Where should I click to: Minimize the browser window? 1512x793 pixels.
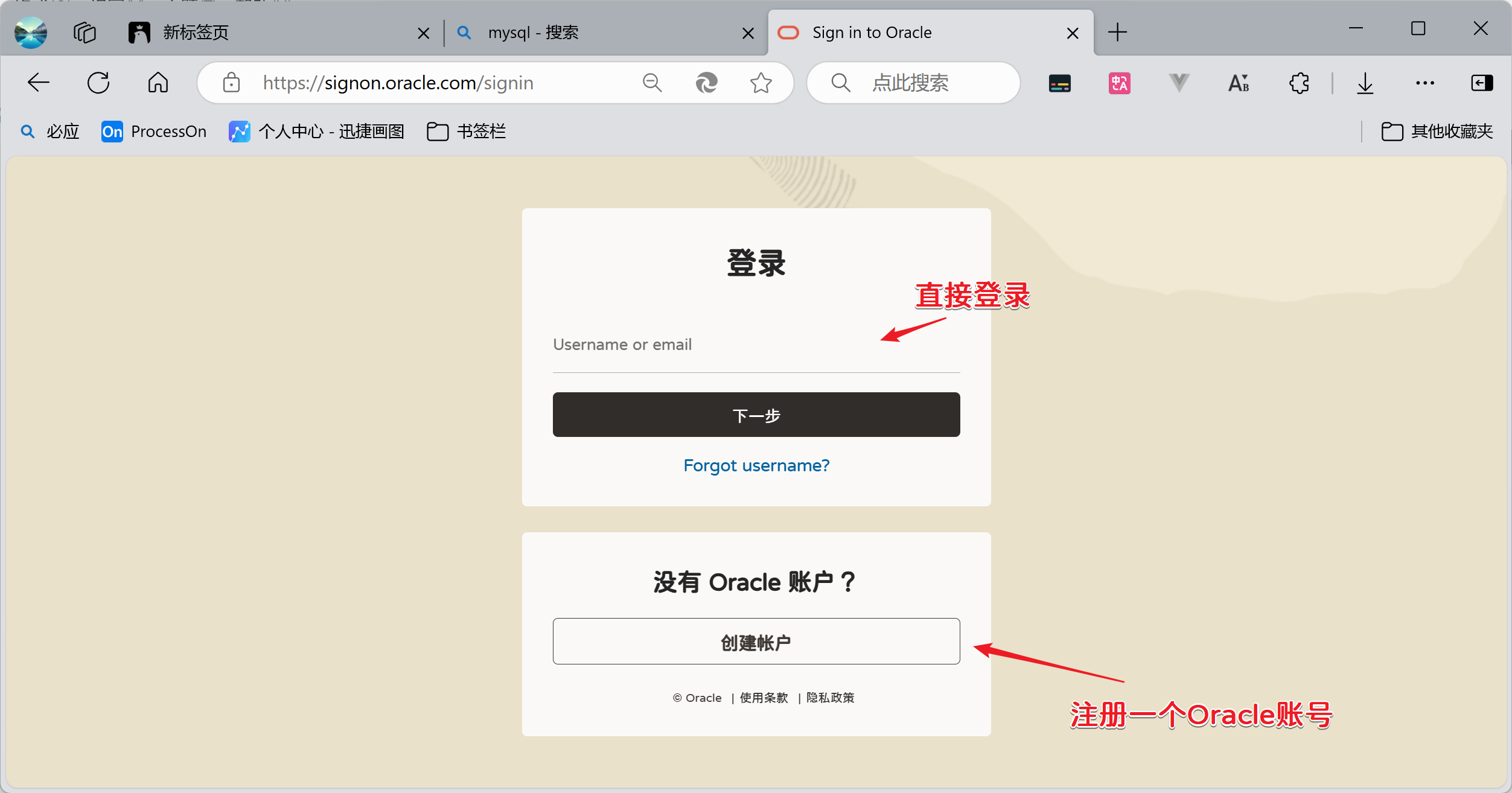point(1356,28)
